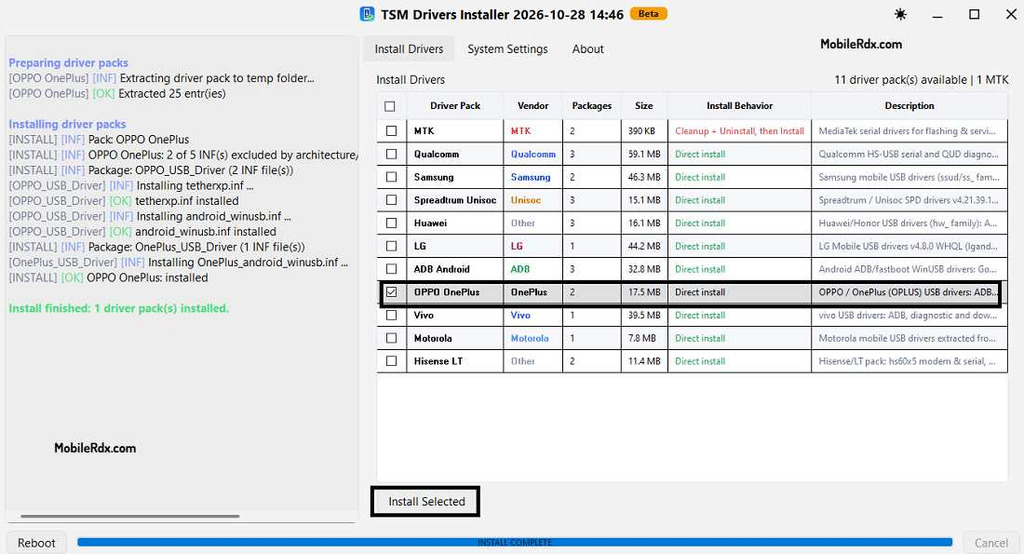Click the Install Selected button
Viewport: 1024px width, 554px height.
426,502
